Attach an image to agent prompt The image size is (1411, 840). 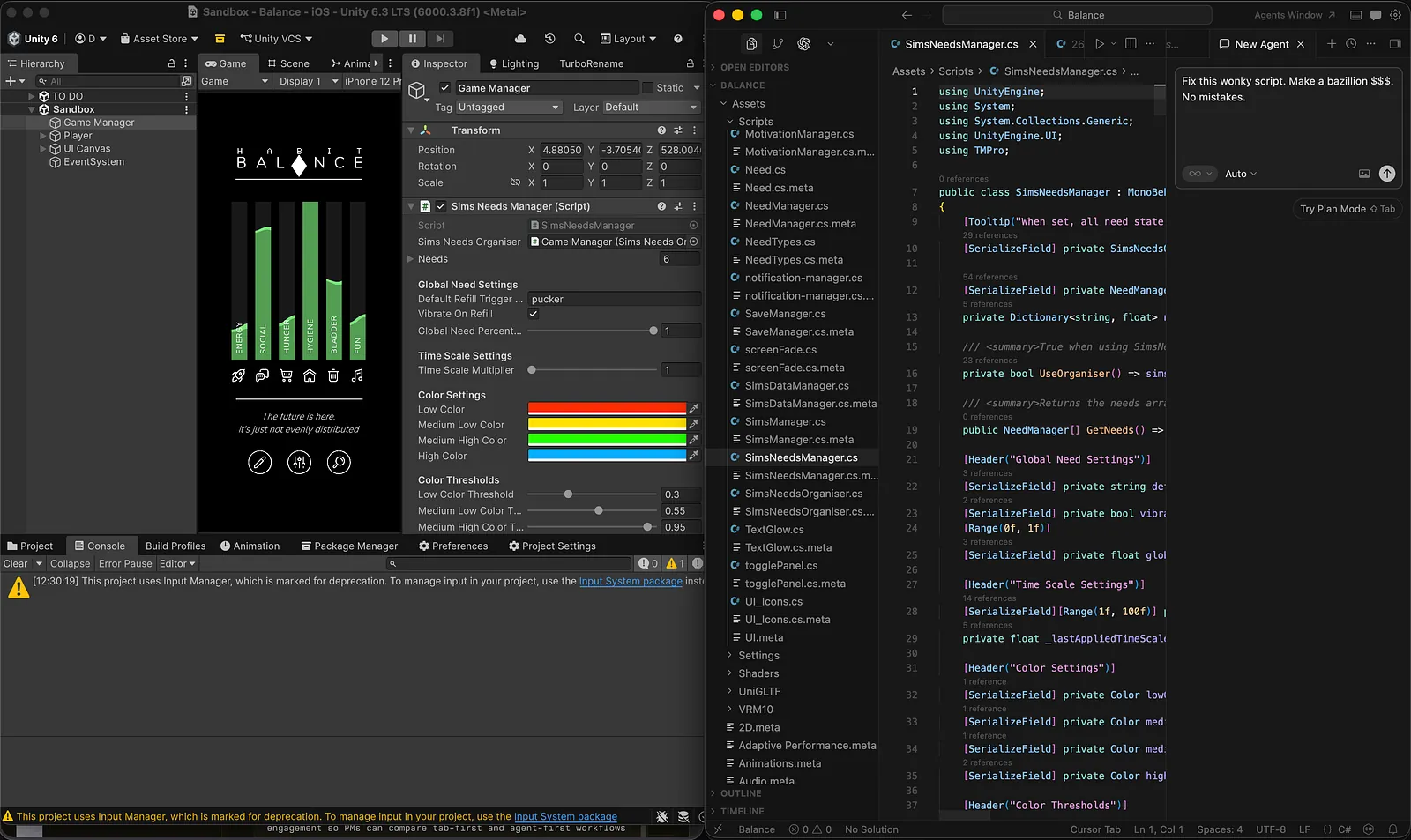(1364, 174)
